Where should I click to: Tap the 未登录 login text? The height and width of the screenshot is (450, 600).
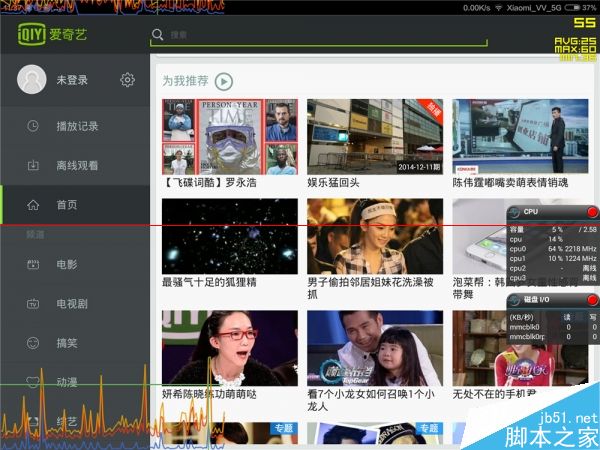coord(72,80)
